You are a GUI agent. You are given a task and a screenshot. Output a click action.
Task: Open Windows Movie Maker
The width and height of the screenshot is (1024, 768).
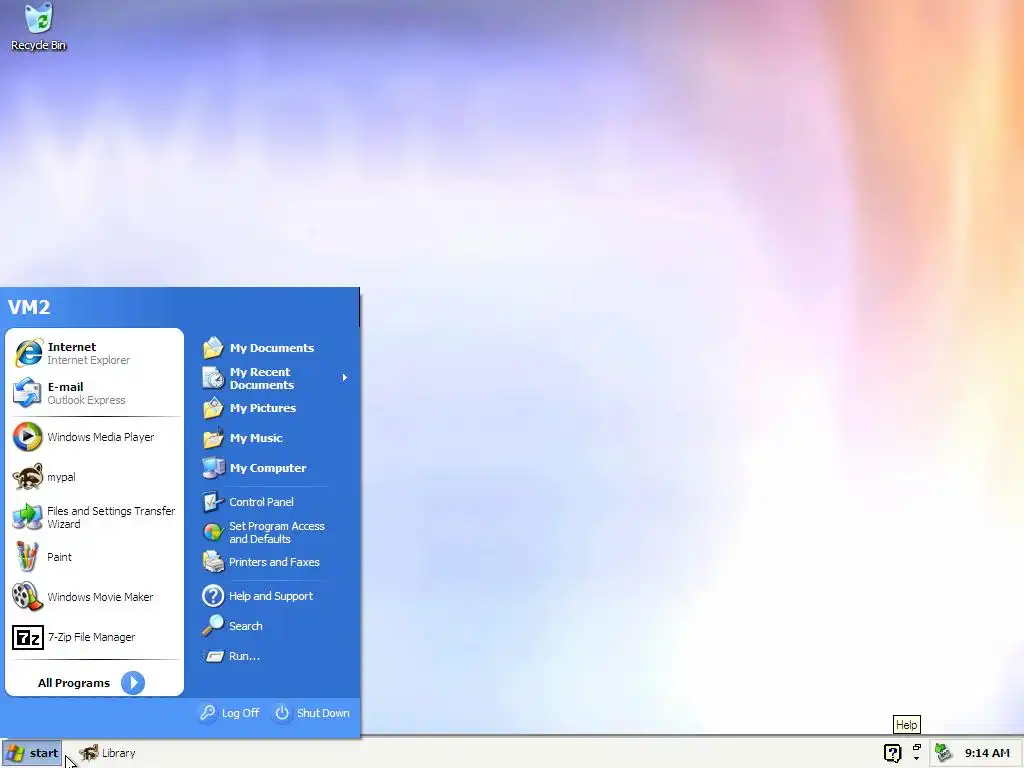(95, 597)
